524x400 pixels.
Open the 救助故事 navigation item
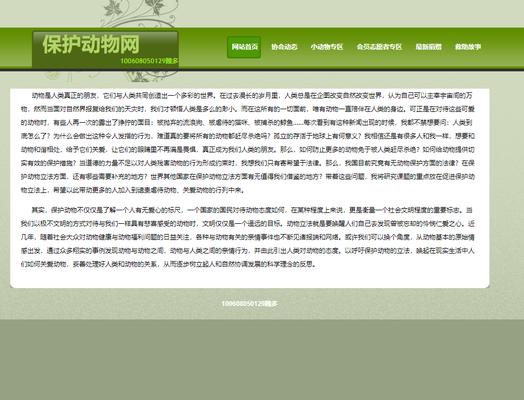pyautogui.click(x=468, y=47)
